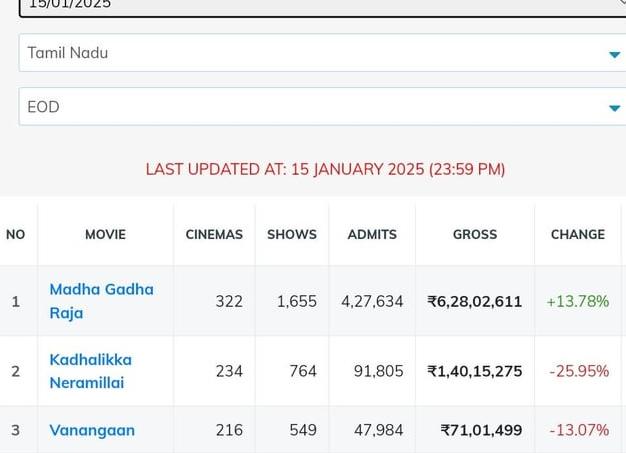Screen dimensions: 626x453
Task: Open the Tamil Nadu region dropdown
Action: [322, 53]
